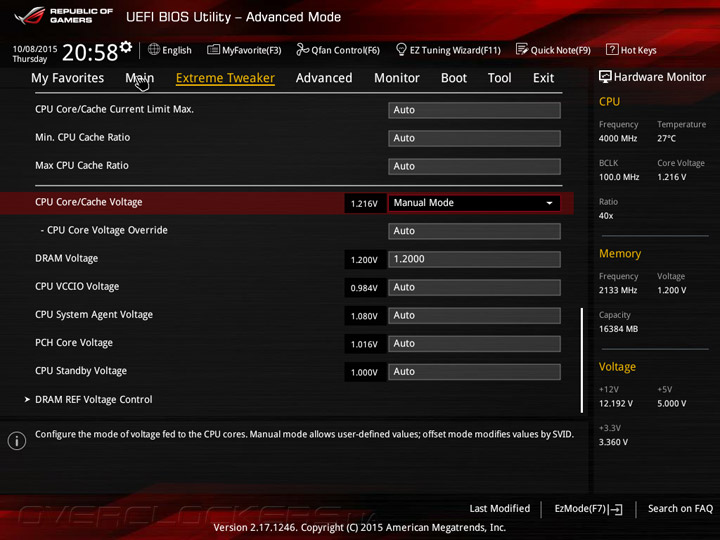
Task: Click the 20:58 clock display
Action: (90, 52)
